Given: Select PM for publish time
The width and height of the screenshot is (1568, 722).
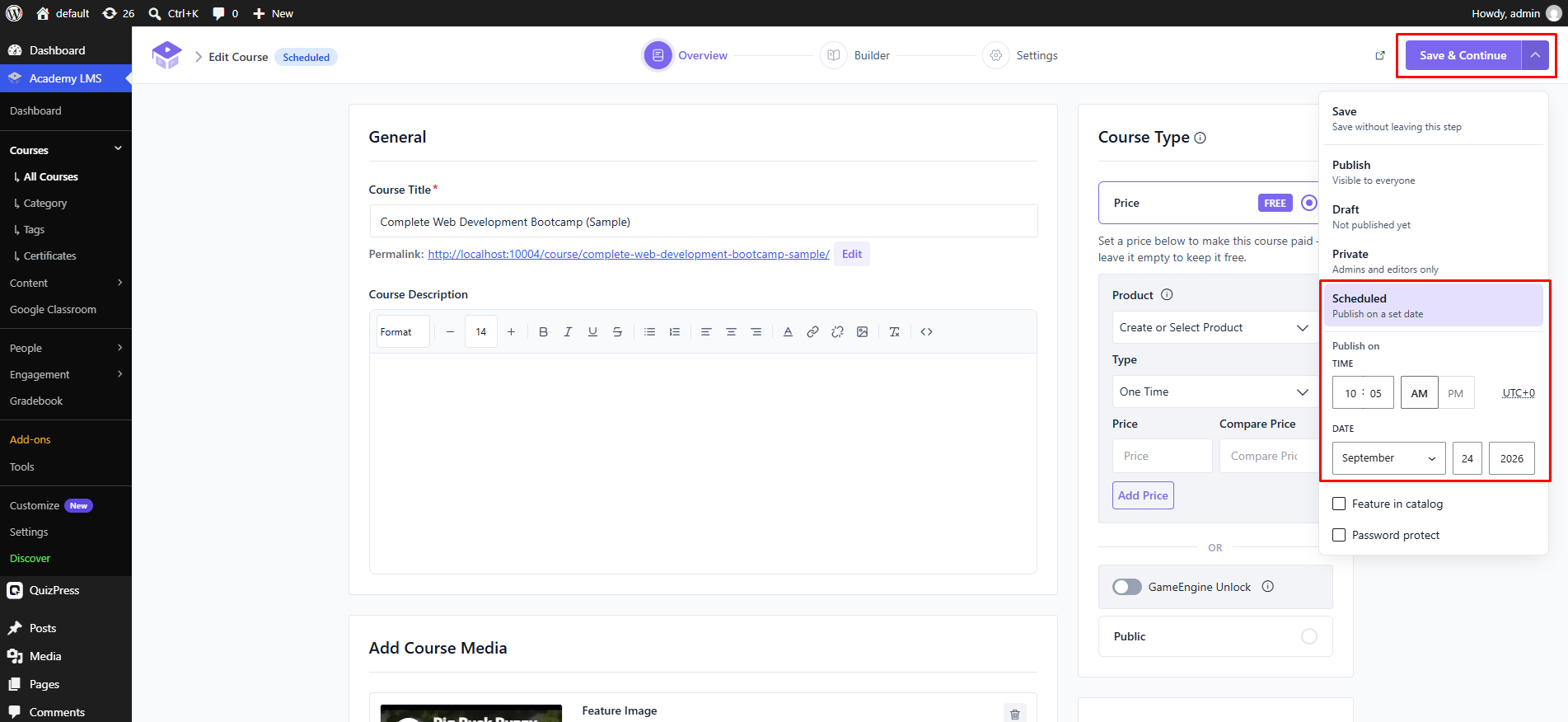Looking at the screenshot, I should click(1456, 393).
